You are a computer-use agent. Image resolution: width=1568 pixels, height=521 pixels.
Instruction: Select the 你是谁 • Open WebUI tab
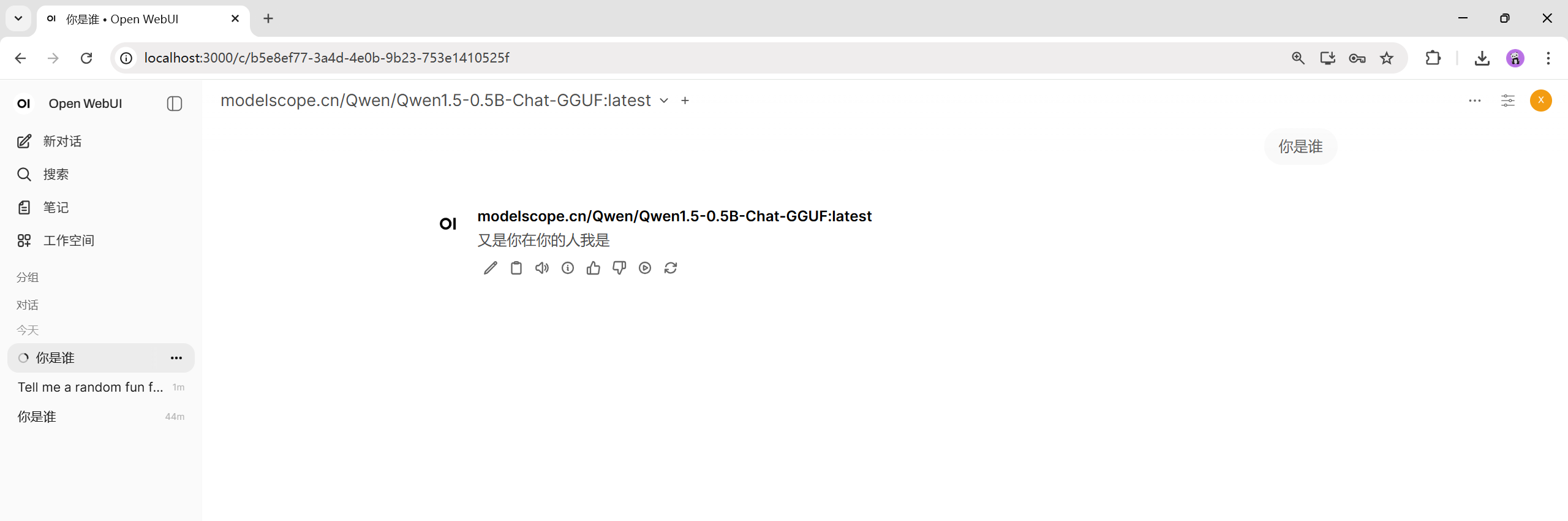[143, 19]
